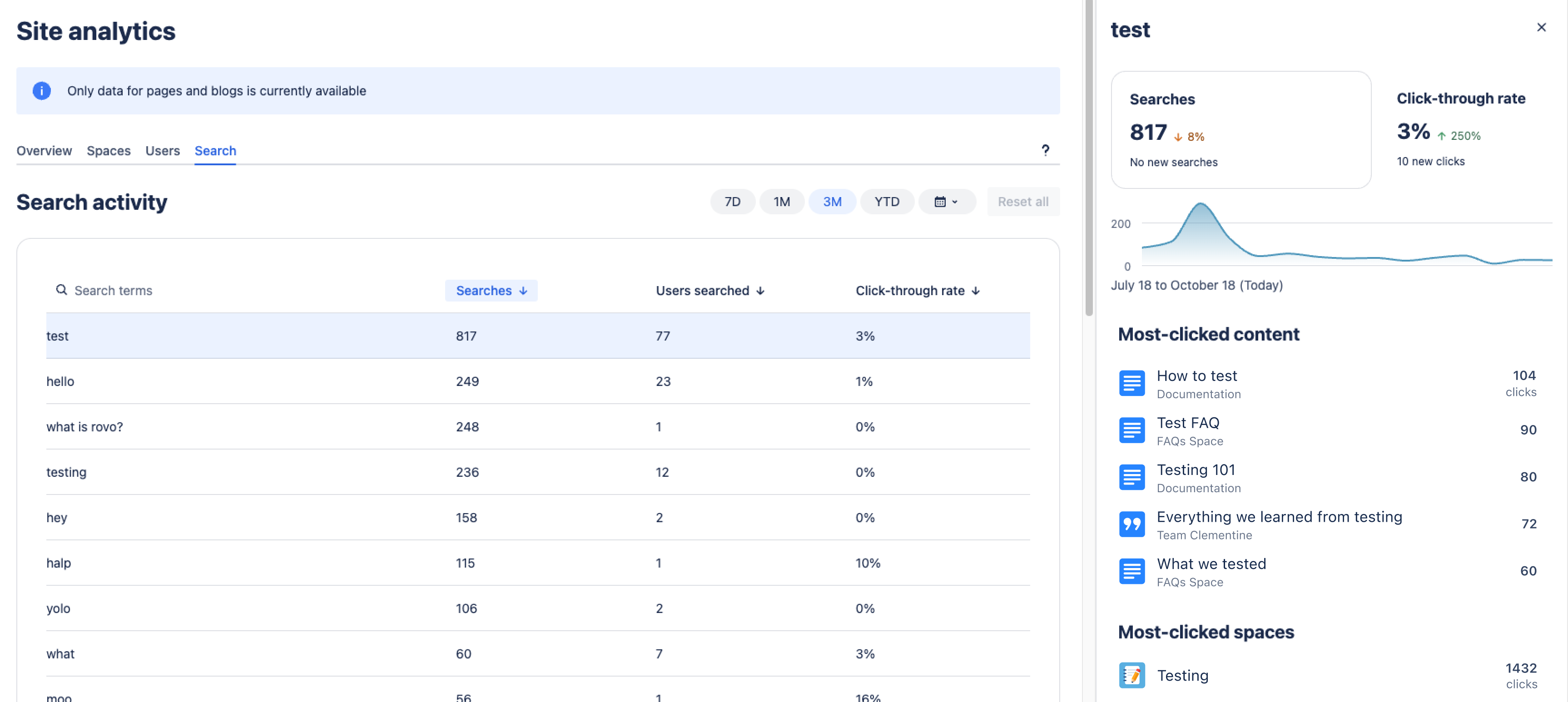Click the Users searched sort arrow icon
The image size is (1568, 702).
(x=762, y=290)
